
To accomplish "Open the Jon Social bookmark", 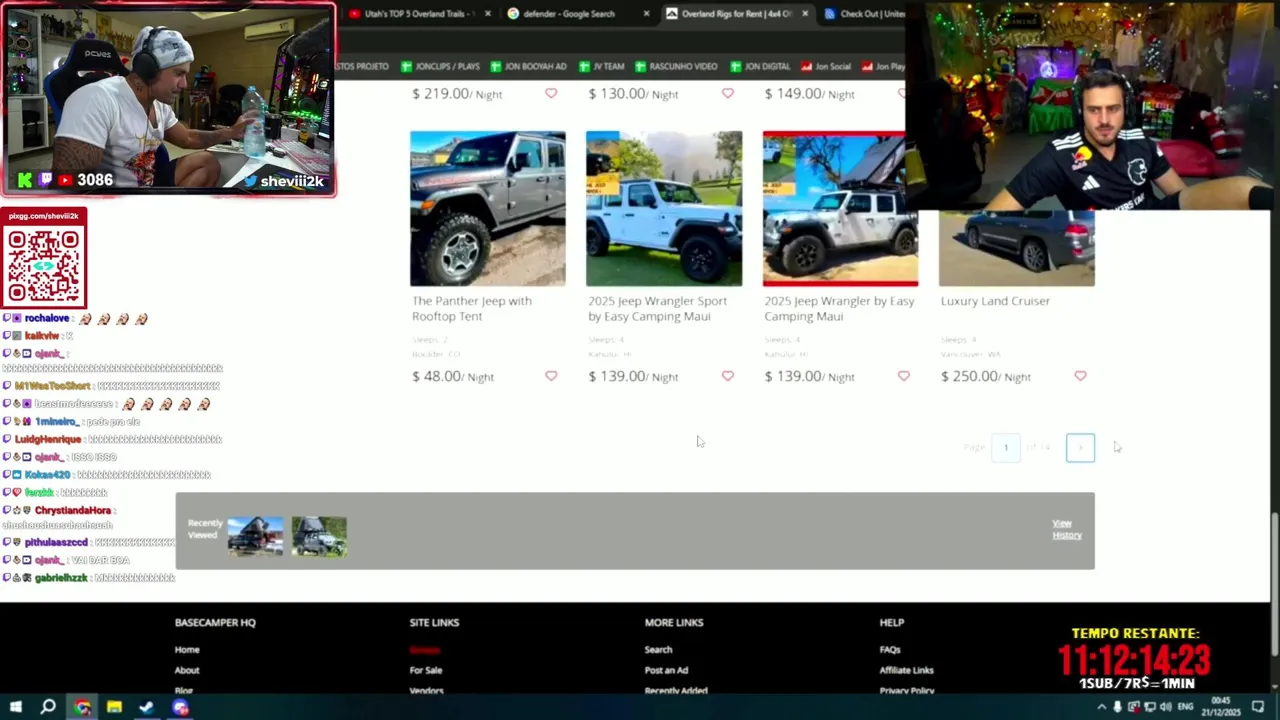I will 826,66.
